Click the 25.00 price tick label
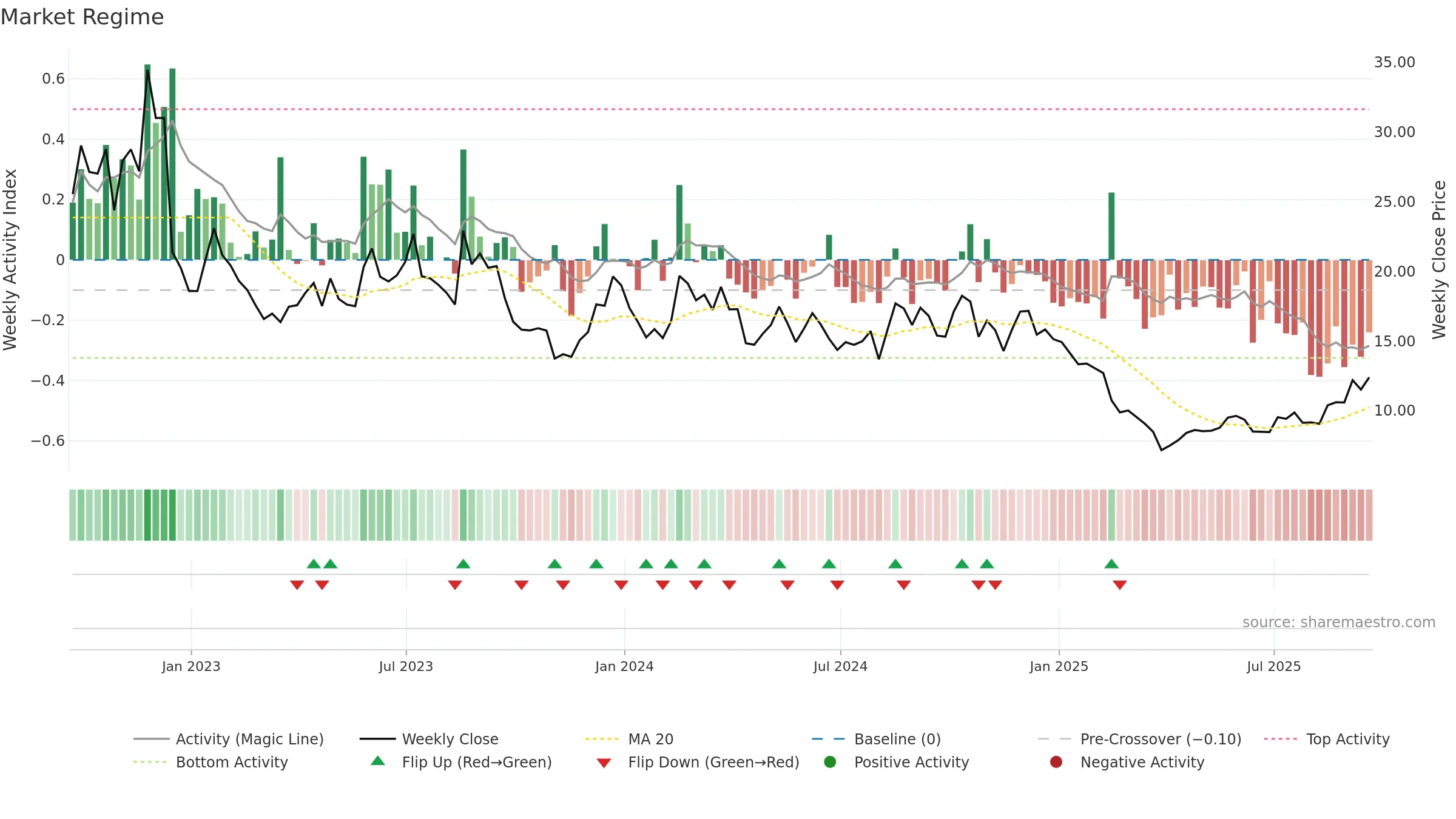Image resolution: width=1456 pixels, height=819 pixels. (1394, 202)
